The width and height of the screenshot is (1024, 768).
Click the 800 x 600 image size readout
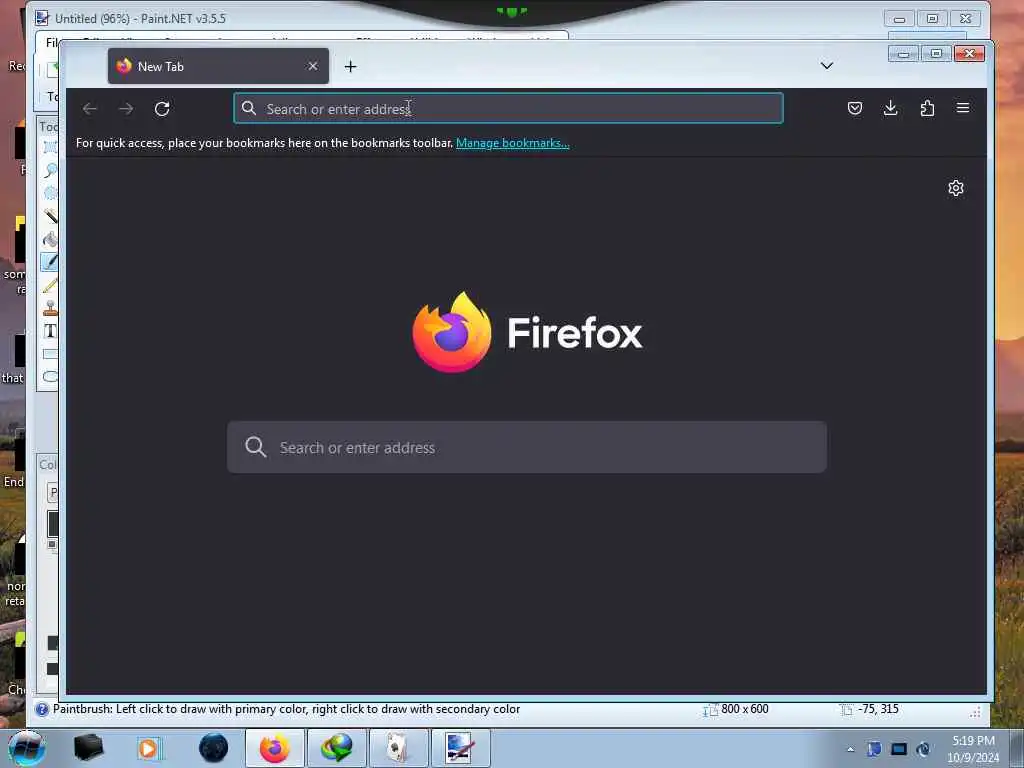click(744, 709)
